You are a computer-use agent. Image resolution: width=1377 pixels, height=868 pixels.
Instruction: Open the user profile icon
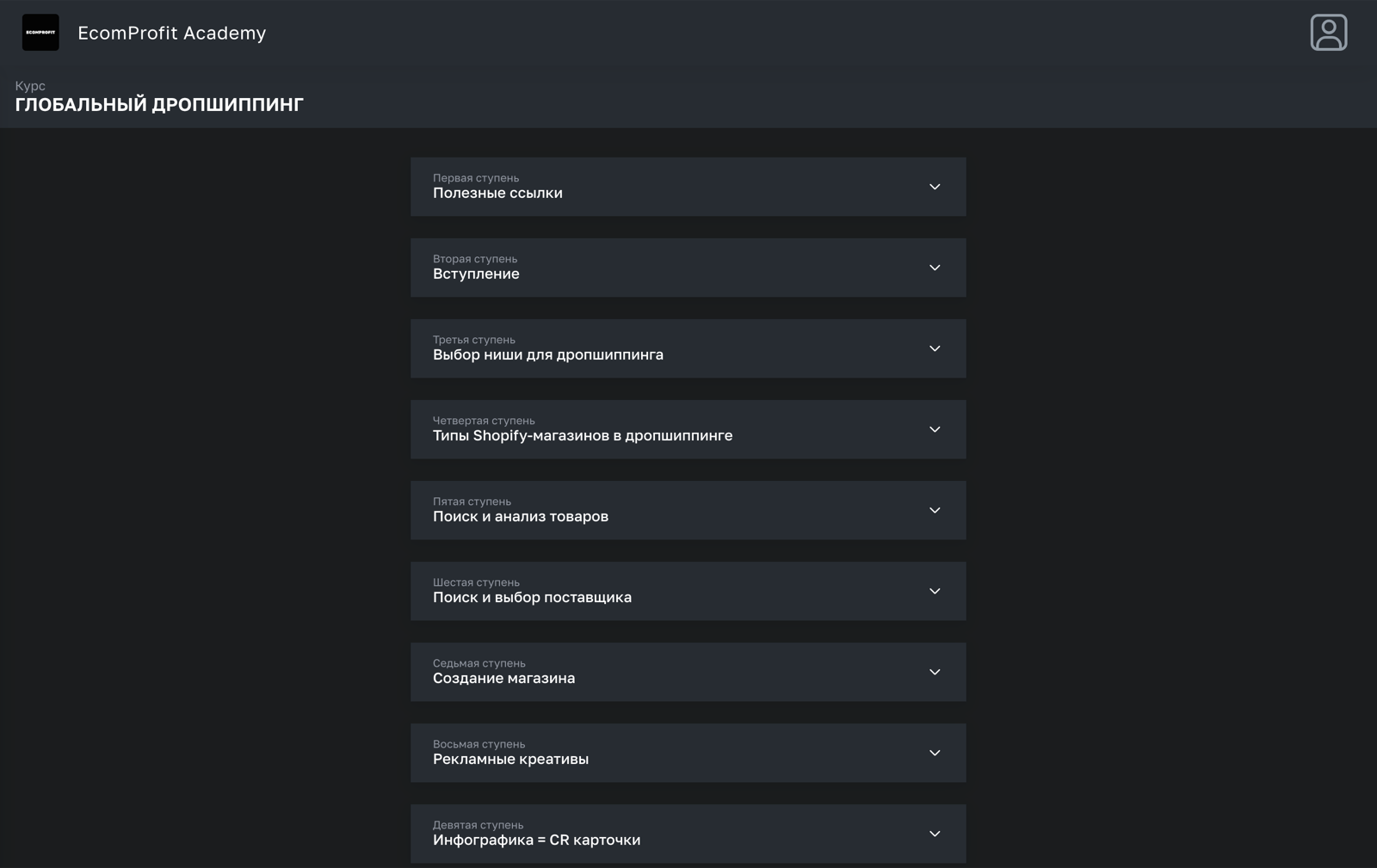click(1328, 33)
